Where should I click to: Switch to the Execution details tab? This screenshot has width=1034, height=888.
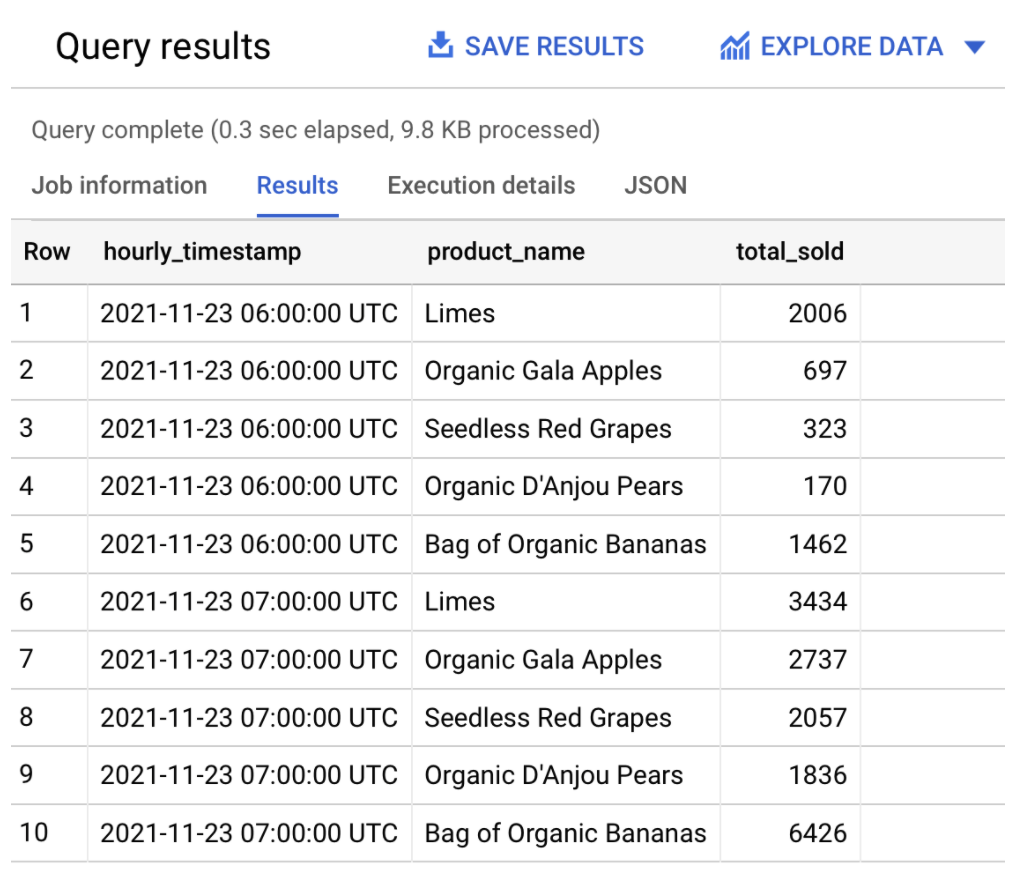[480, 185]
